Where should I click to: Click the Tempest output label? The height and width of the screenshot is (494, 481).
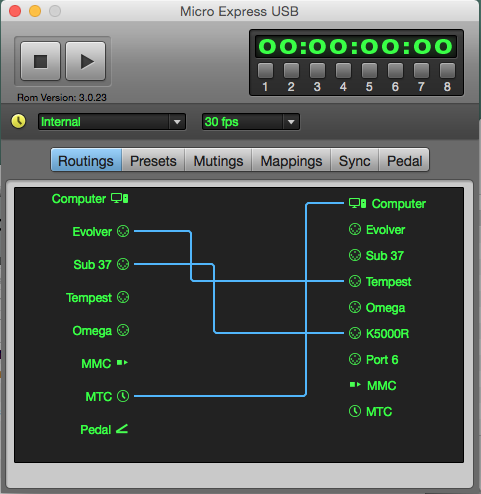pos(389,282)
